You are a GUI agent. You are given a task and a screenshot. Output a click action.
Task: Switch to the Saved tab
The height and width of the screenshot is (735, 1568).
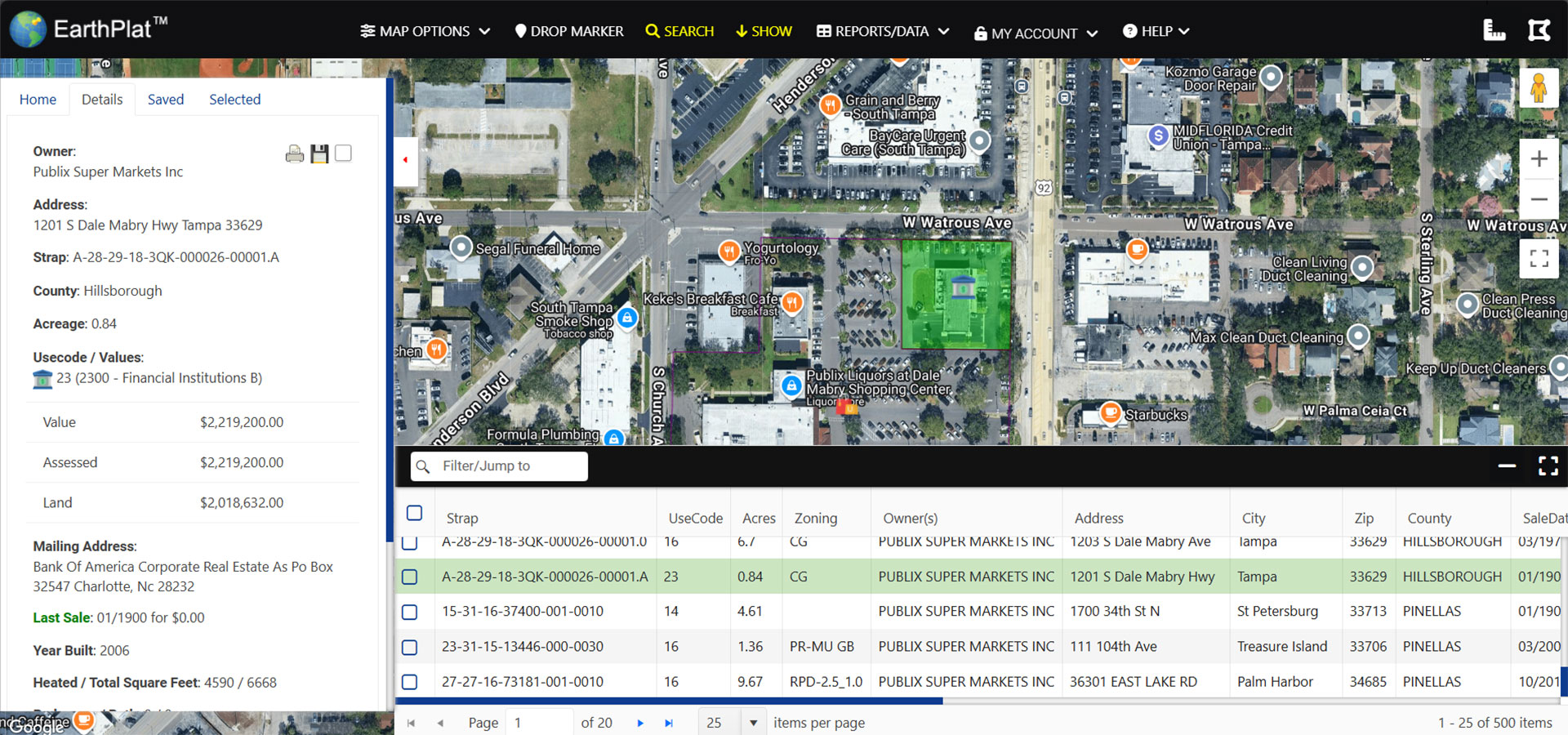tap(166, 100)
